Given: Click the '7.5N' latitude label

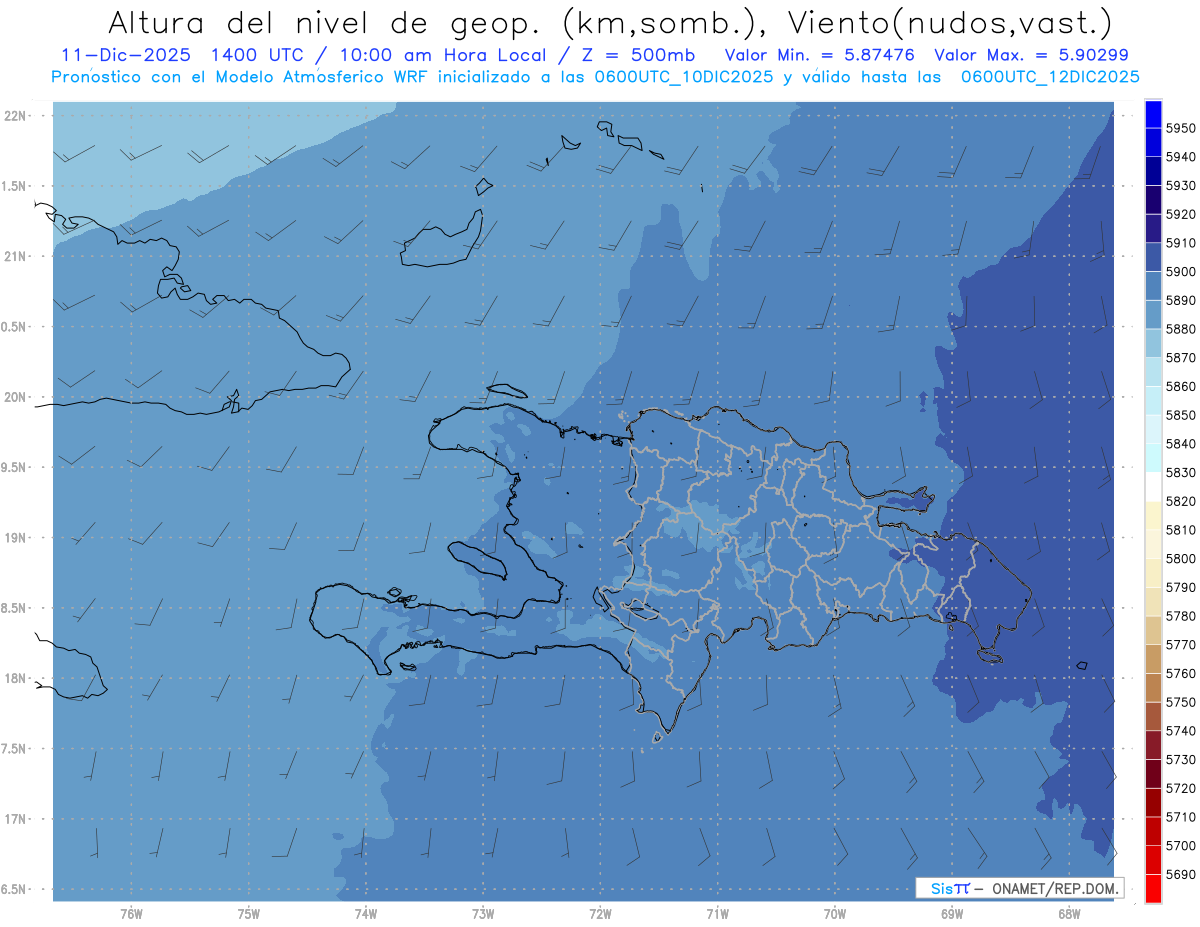Looking at the screenshot, I should click(x=13, y=749).
